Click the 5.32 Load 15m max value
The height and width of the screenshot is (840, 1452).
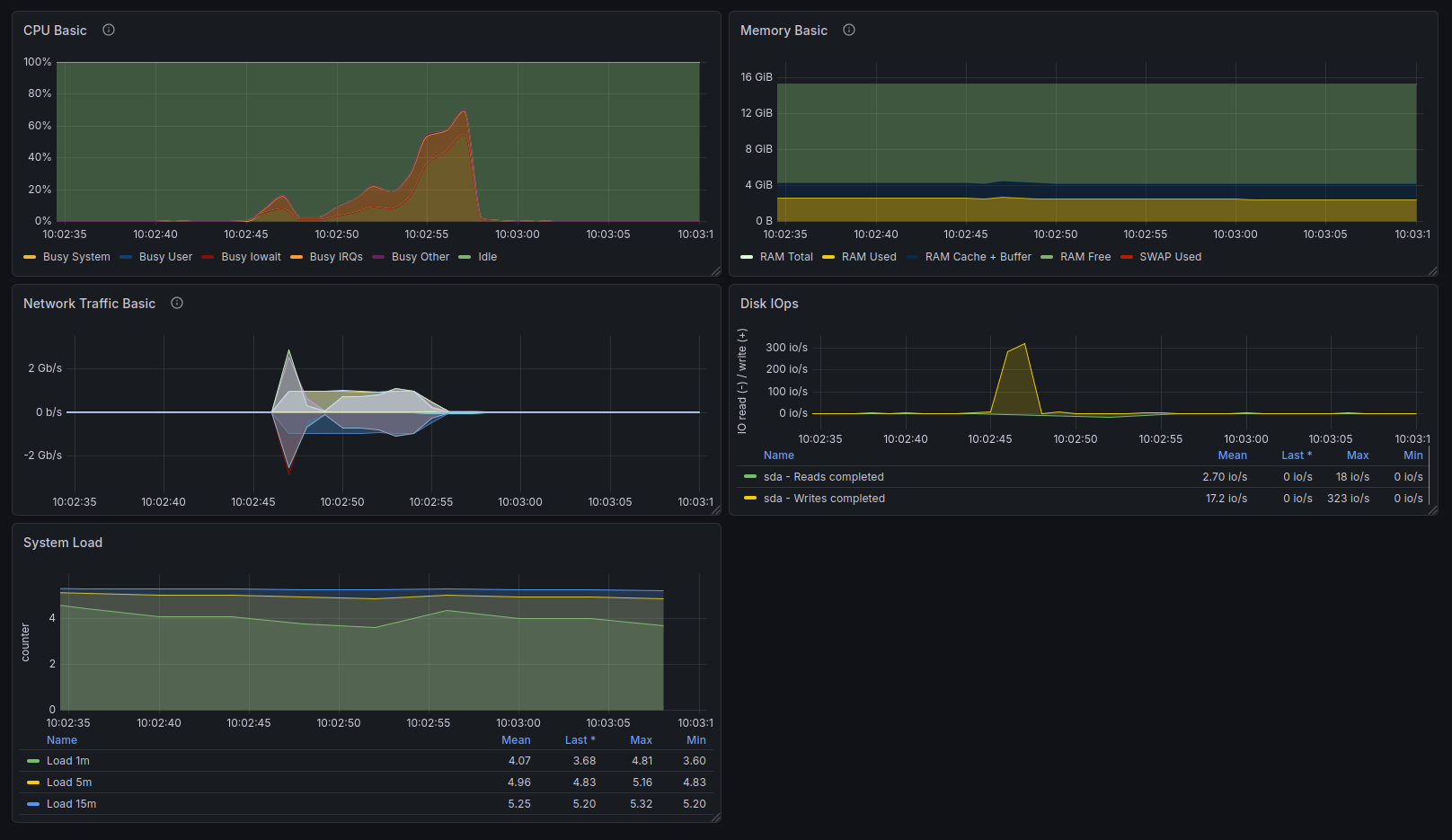(642, 804)
